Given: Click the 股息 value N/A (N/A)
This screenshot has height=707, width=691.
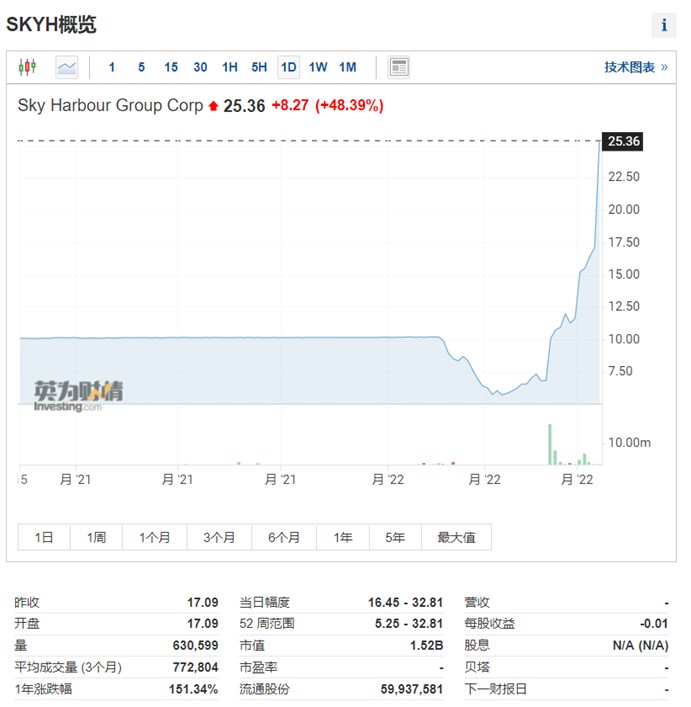Looking at the screenshot, I should 640,645.
